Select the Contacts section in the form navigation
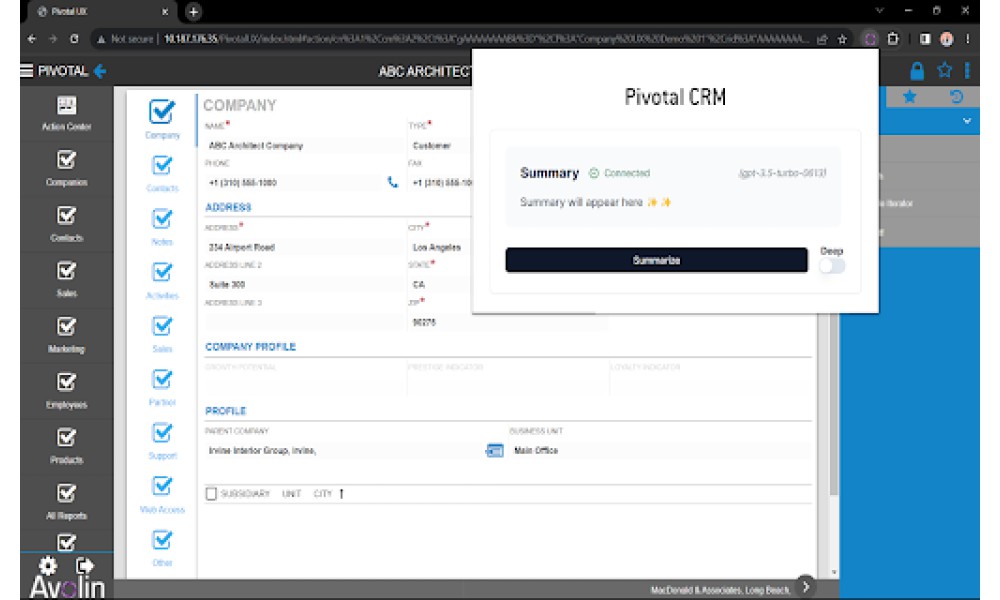Image resolution: width=1000 pixels, height=600 pixels. (162, 173)
